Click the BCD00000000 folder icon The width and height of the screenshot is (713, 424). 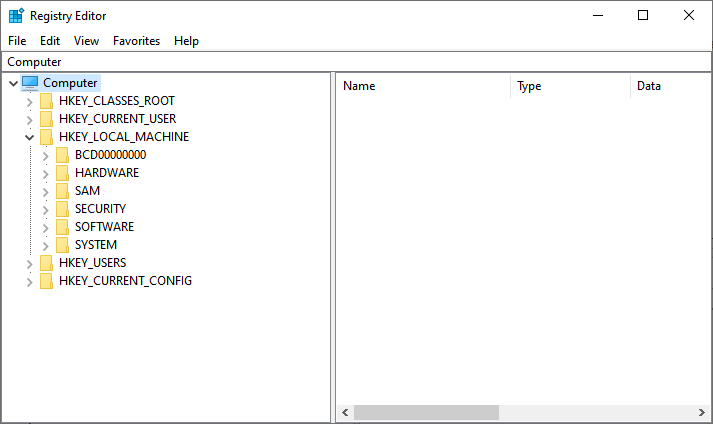point(62,155)
